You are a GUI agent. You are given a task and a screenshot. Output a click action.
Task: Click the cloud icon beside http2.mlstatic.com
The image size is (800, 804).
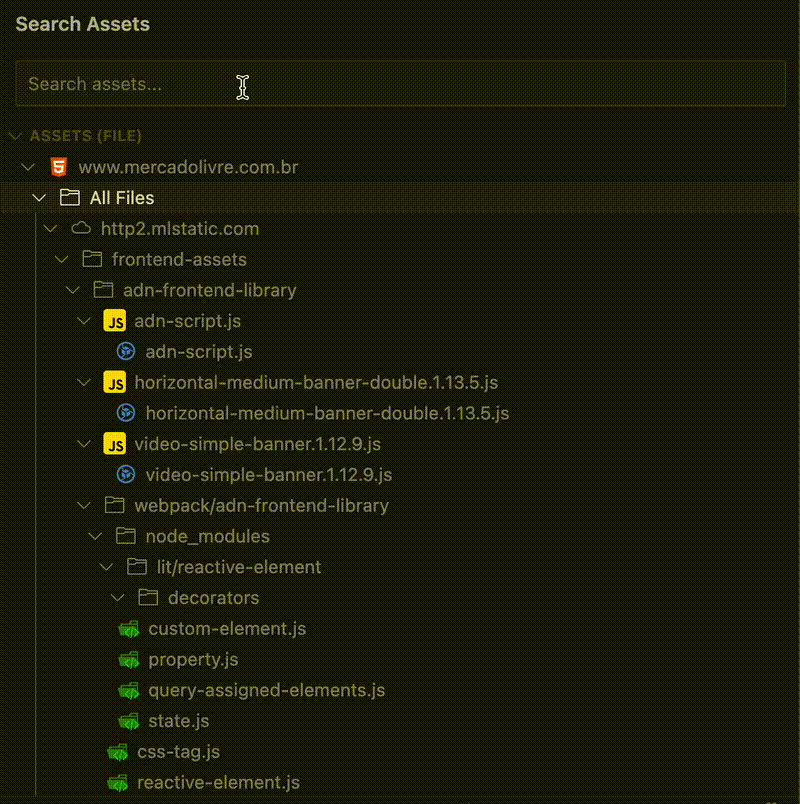[81, 228]
